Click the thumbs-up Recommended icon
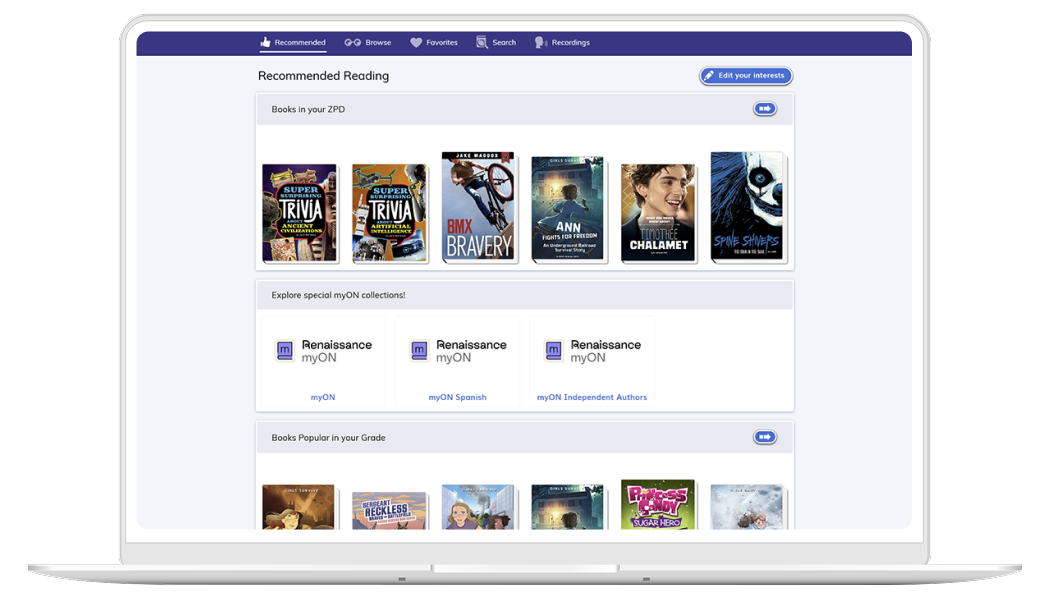This screenshot has height=600, width=1050. coord(265,43)
